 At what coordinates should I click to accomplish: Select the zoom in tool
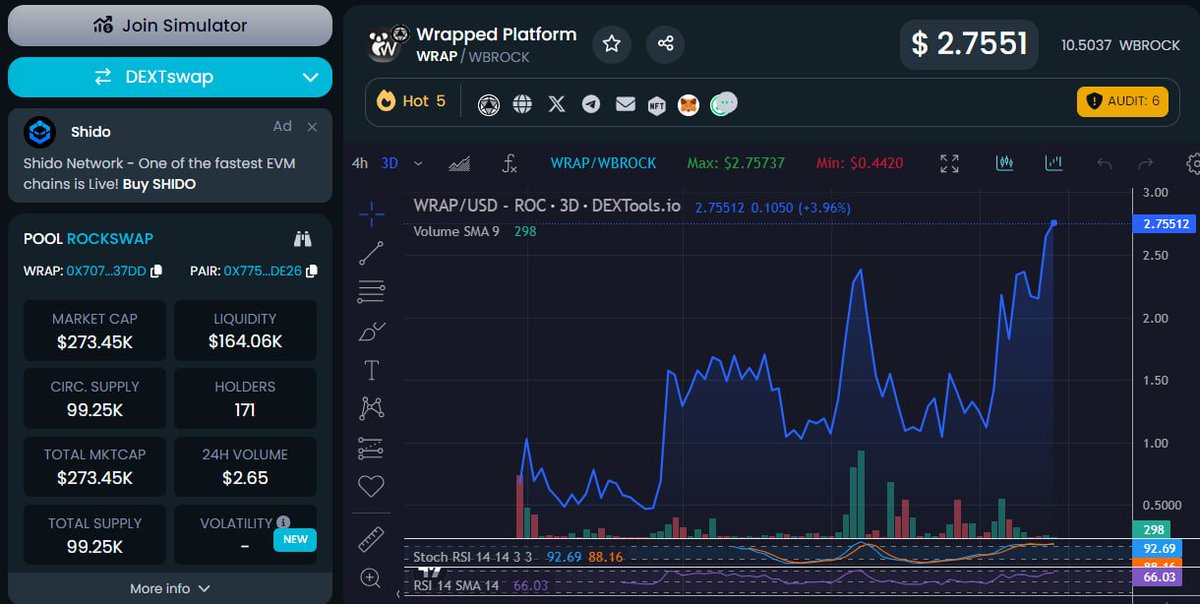(371, 578)
